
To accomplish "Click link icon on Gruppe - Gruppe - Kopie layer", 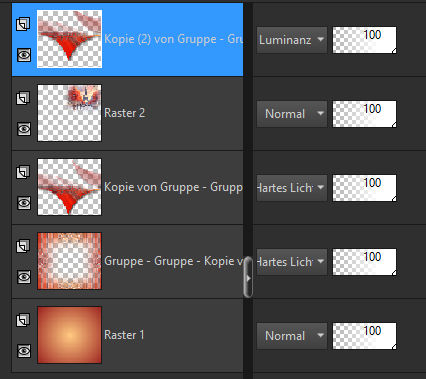I will (23, 246).
